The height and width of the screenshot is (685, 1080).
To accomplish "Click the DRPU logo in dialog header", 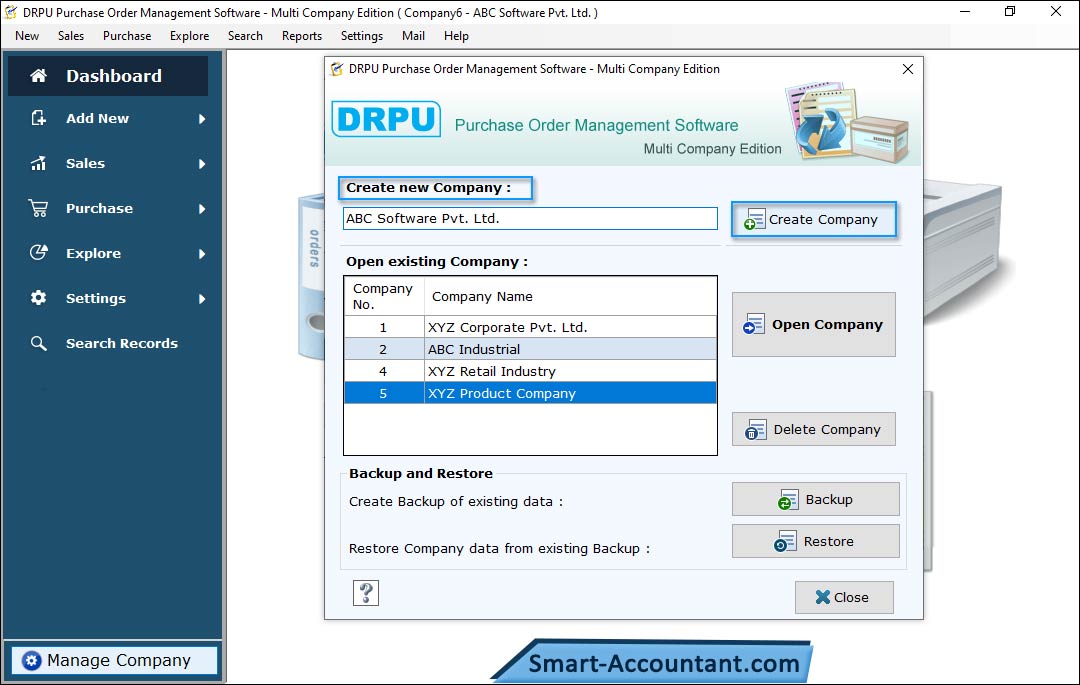I will pos(386,119).
